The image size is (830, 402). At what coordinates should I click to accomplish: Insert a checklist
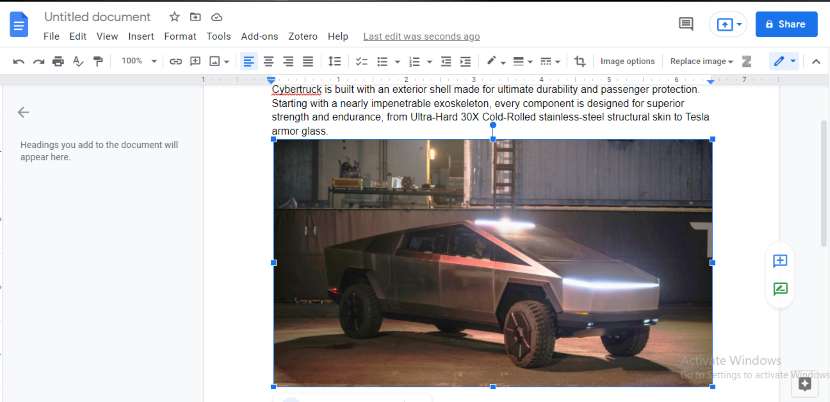tap(362, 61)
